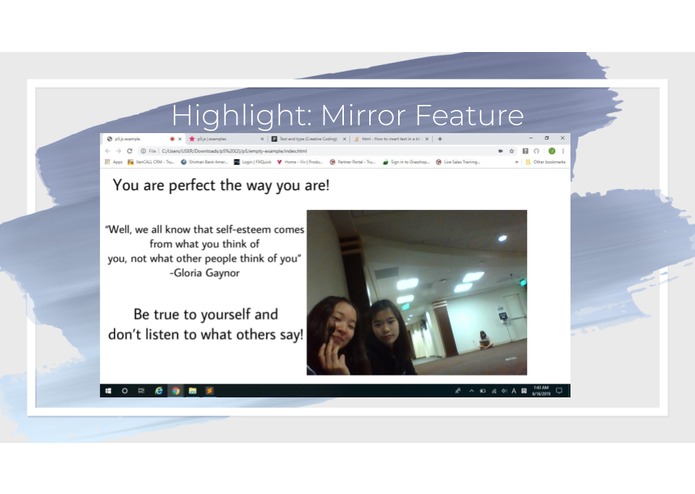Open Sublime Text from the taskbar
This screenshot has height=494, width=695.
[209, 391]
